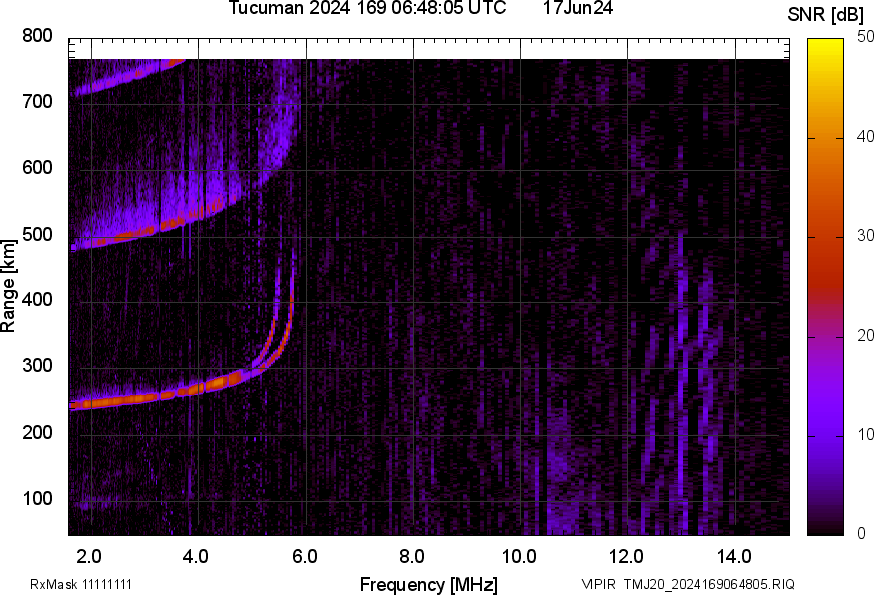Click the SNR color scale bar
Viewport: 874px width, 595px height.
(x=826, y=287)
